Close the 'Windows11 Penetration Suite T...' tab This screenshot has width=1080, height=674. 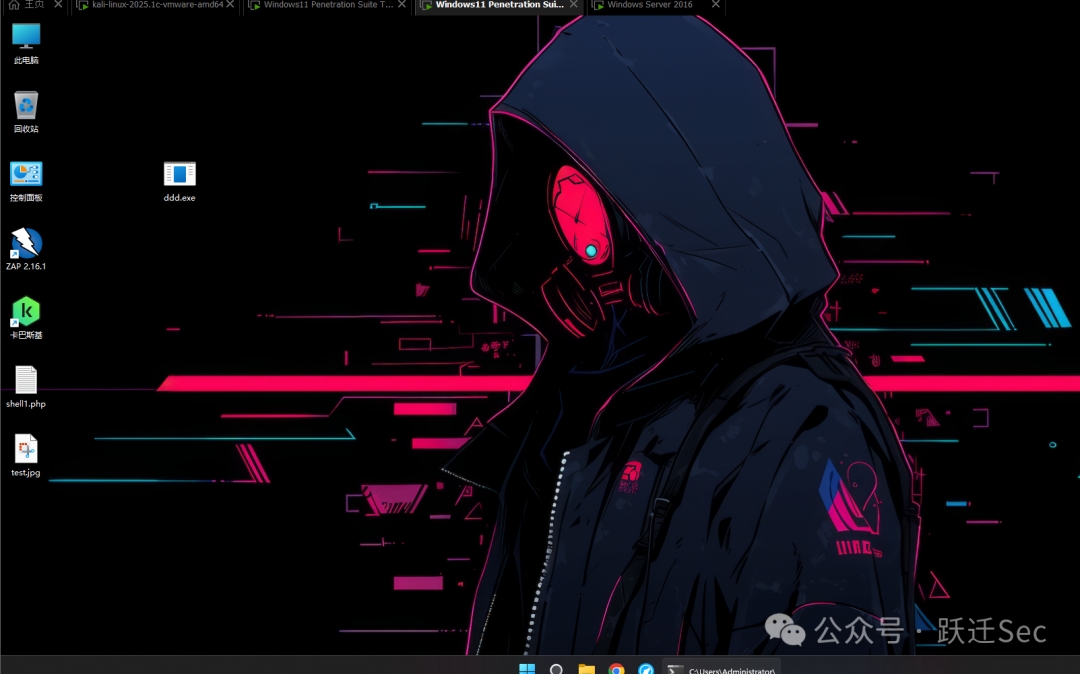click(x=402, y=4)
